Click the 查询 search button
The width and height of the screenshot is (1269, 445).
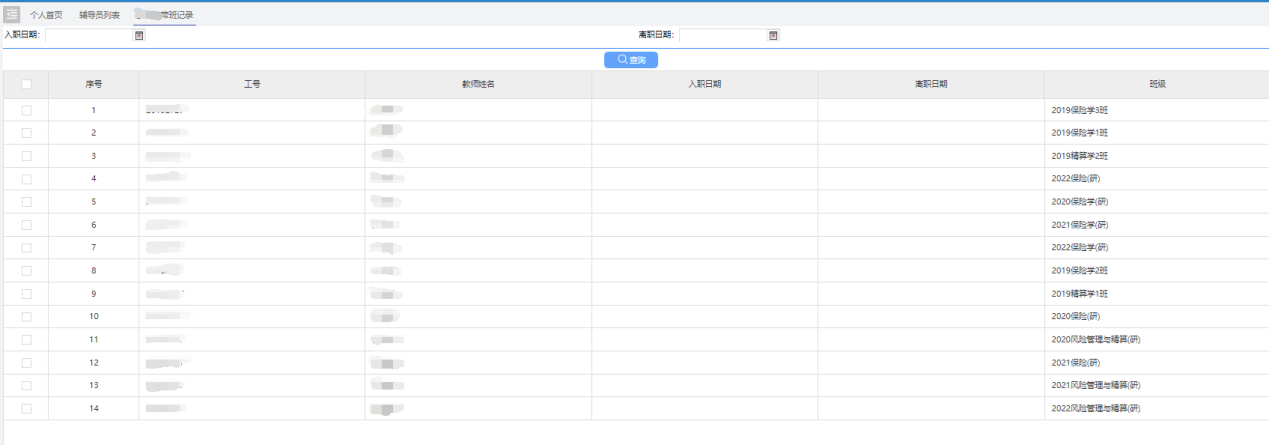(630, 60)
